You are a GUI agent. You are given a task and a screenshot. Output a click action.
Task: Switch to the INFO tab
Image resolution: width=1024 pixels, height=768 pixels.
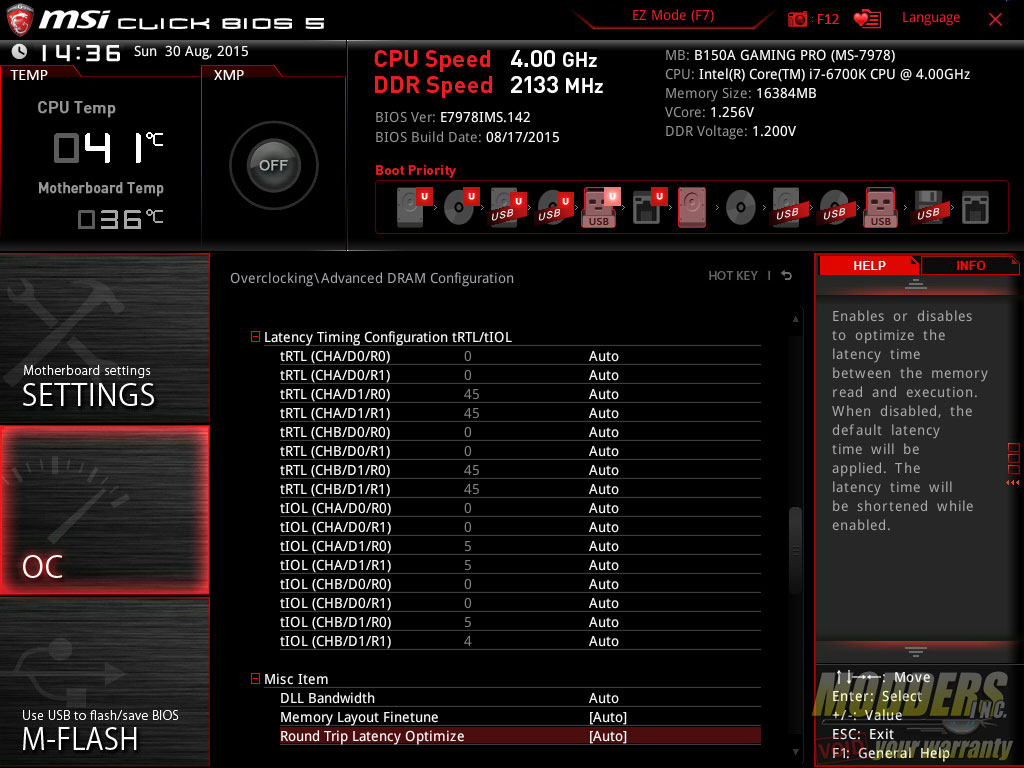click(970, 265)
